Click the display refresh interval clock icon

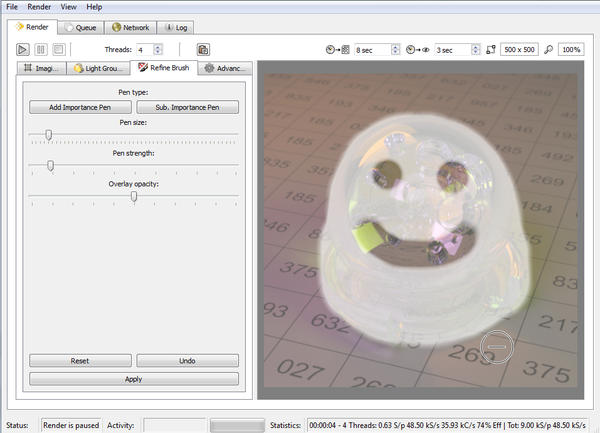click(417, 50)
